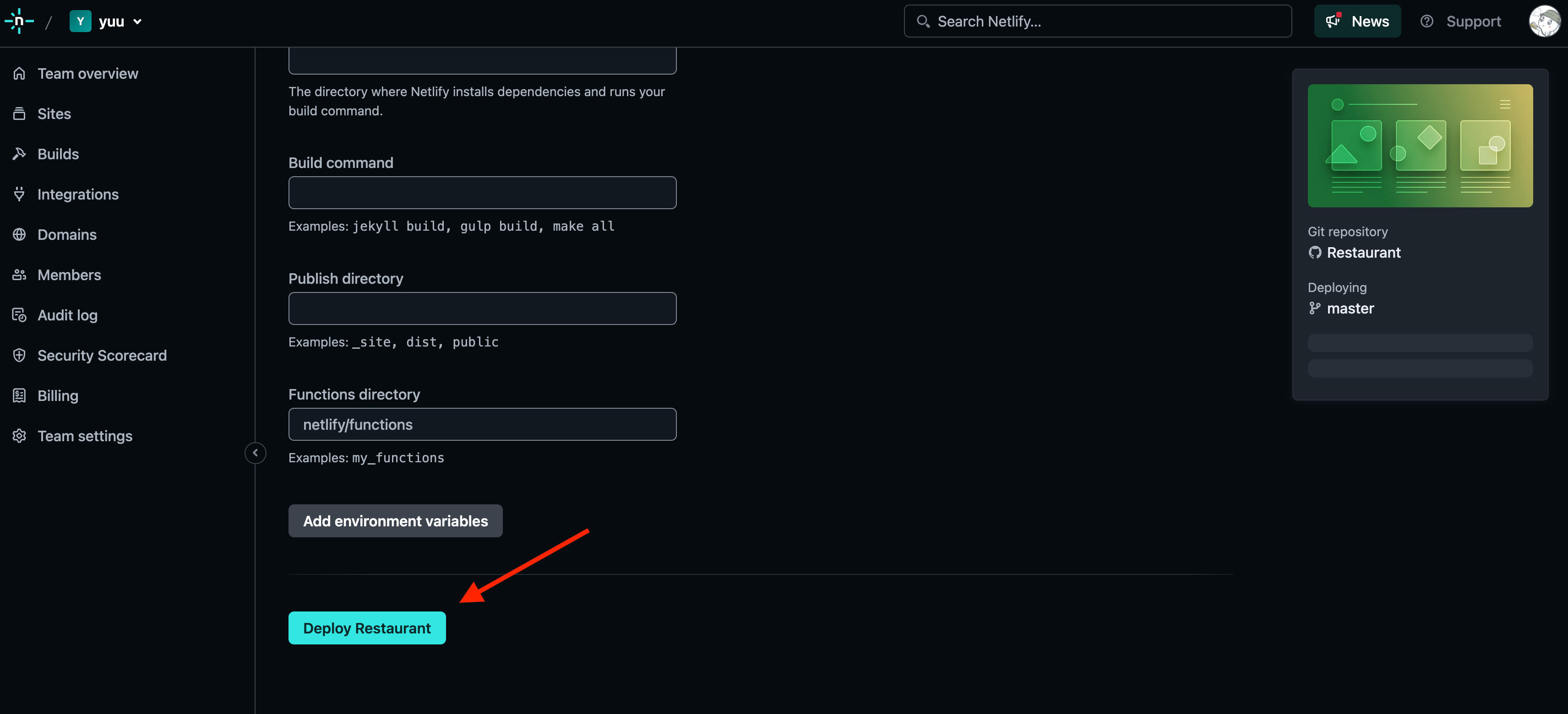Click the master branch label
Image resolution: width=1568 pixels, height=714 pixels.
coord(1350,308)
